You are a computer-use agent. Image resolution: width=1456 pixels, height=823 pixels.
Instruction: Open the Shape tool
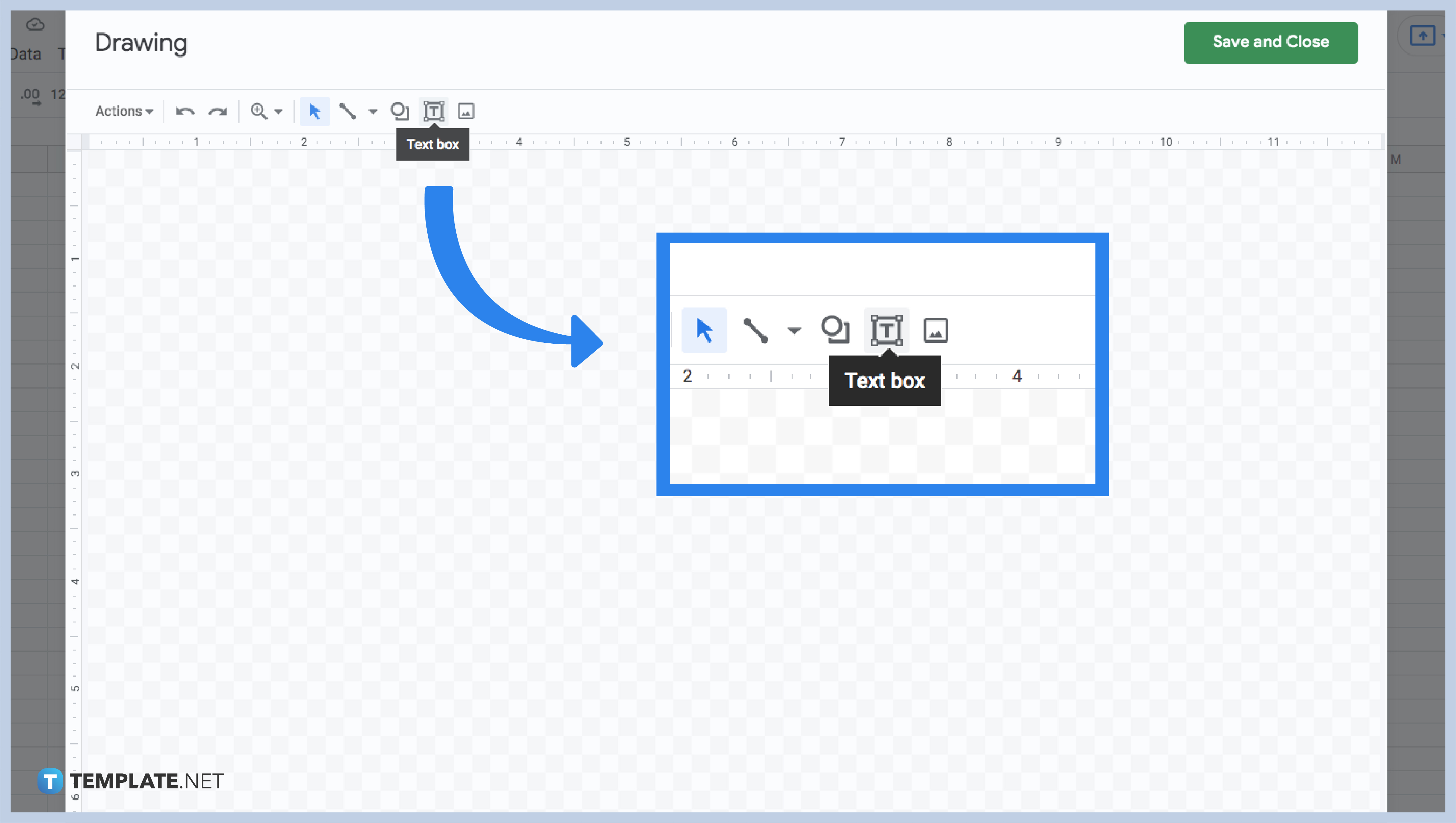click(400, 111)
